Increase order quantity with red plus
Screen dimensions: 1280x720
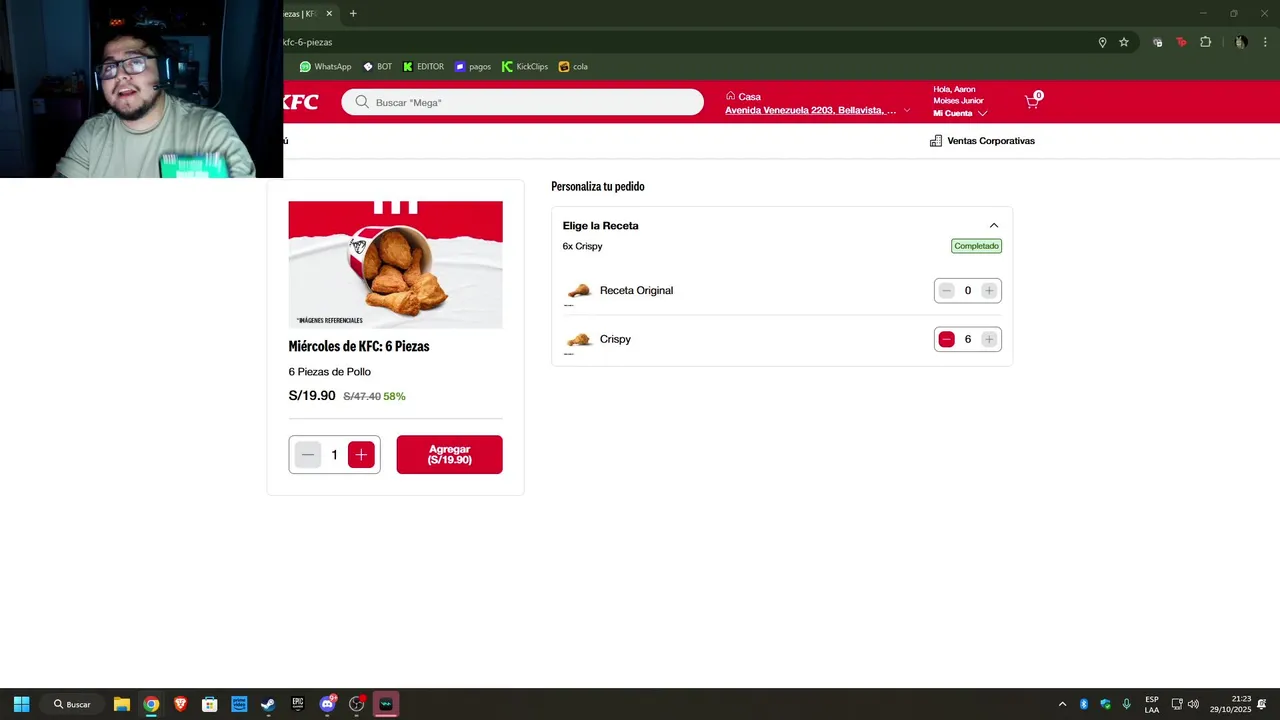click(361, 455)
